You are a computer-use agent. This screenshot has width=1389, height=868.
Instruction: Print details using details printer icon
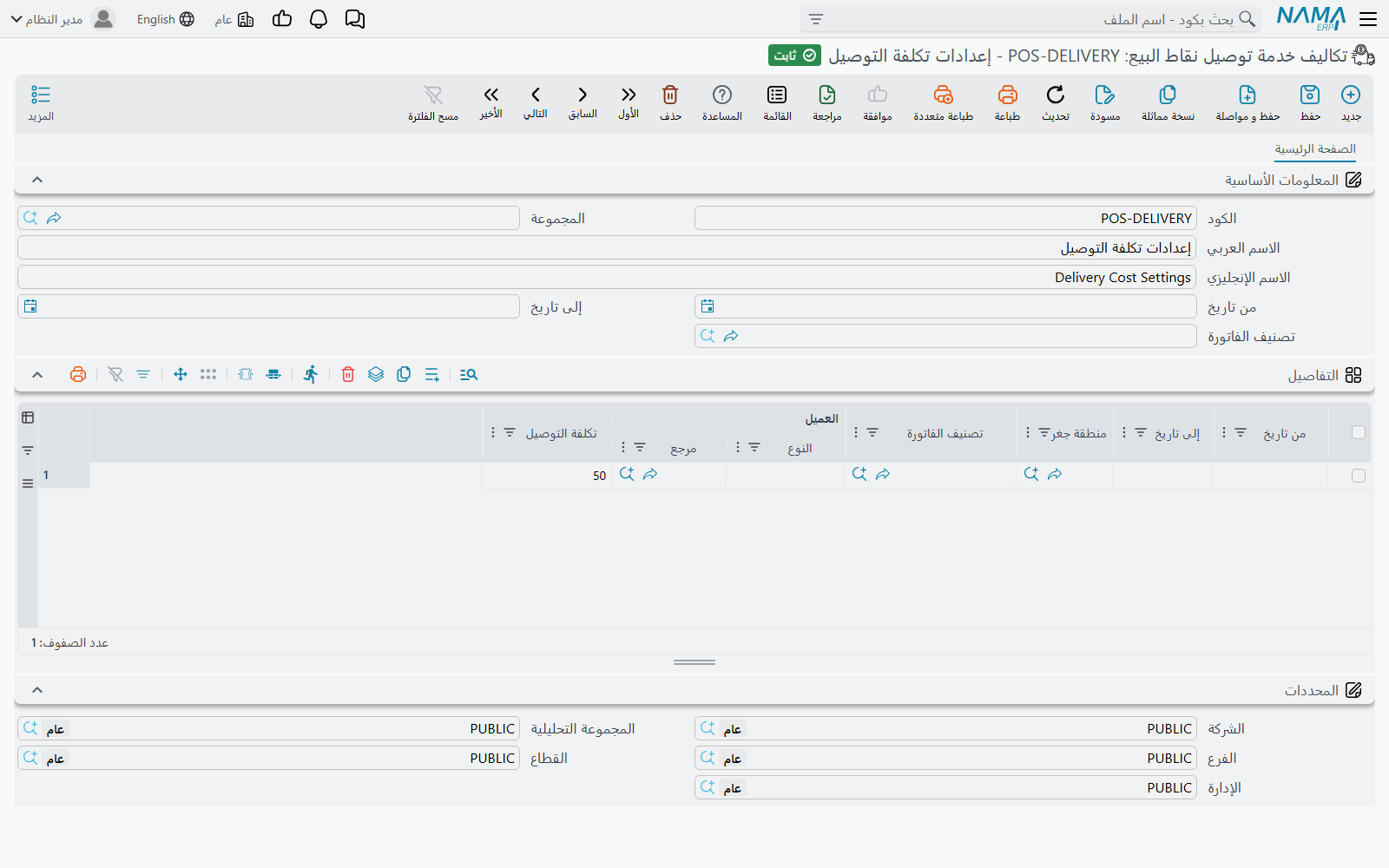[78, 374]
